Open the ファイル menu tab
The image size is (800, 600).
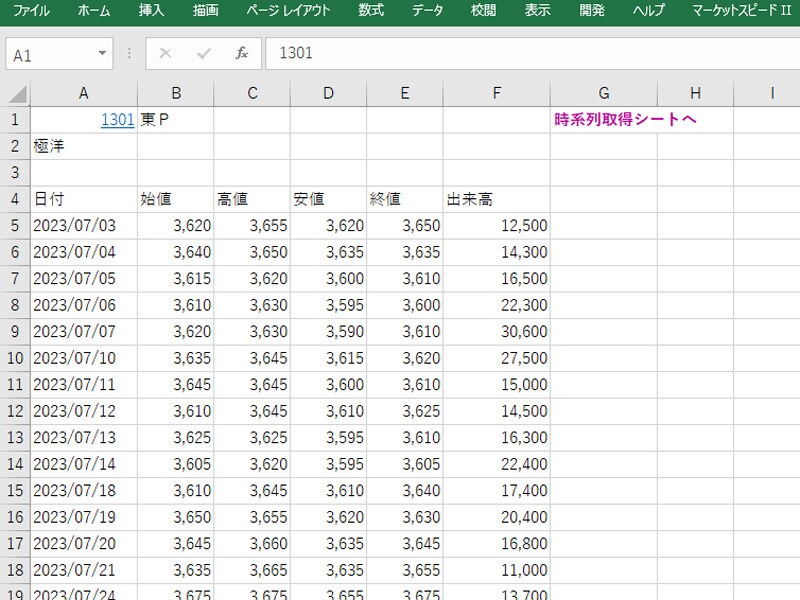31,10
